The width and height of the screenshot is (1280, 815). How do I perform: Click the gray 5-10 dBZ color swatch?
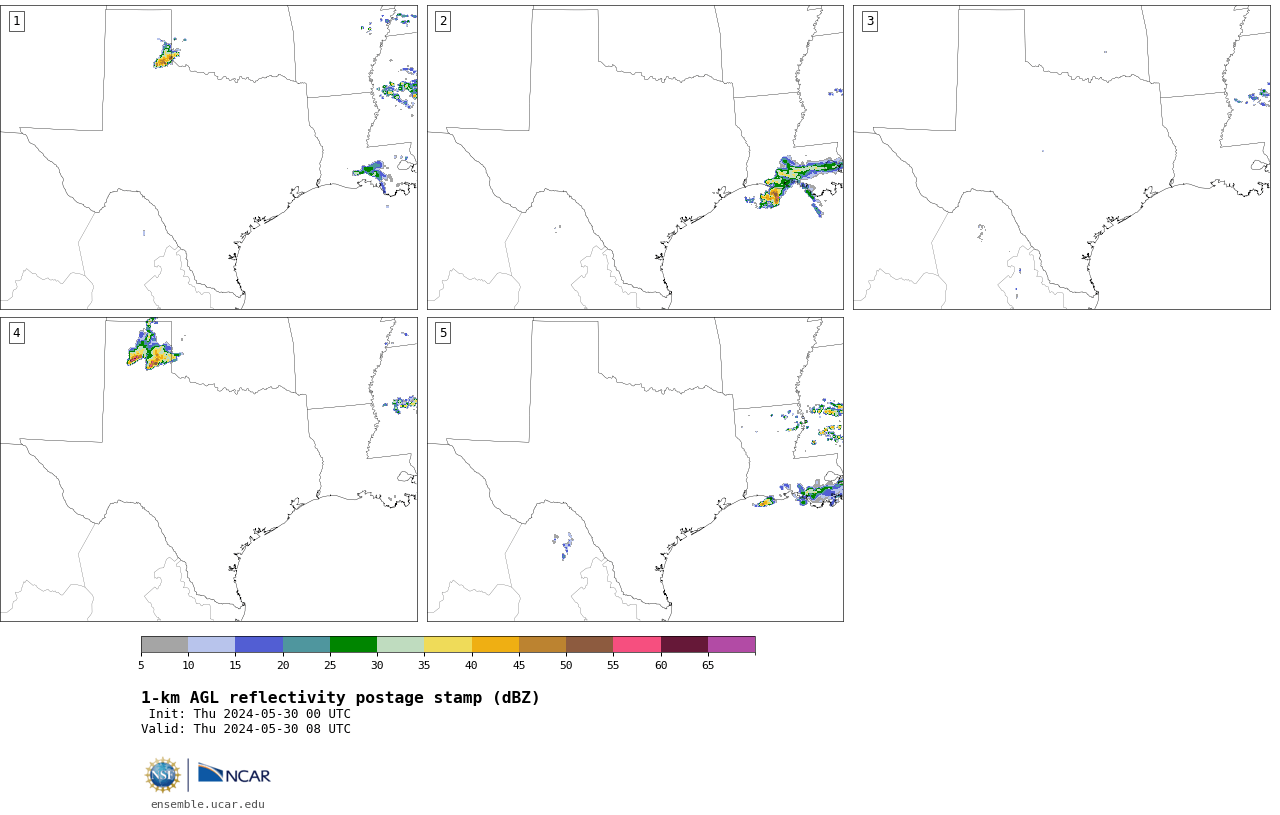(165, 644)
